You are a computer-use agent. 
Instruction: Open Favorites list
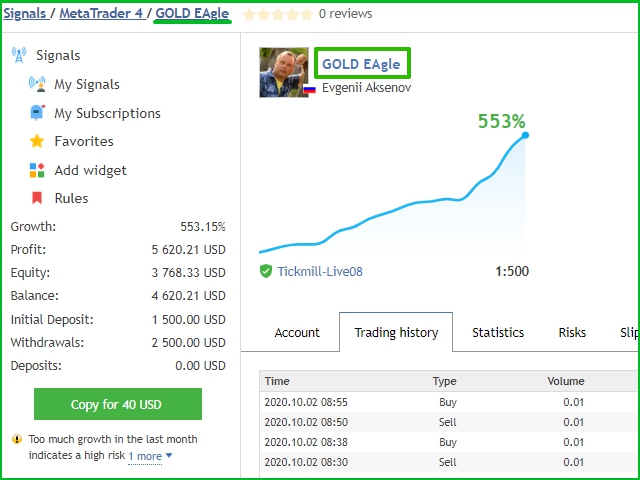click(x=84, y=141)
